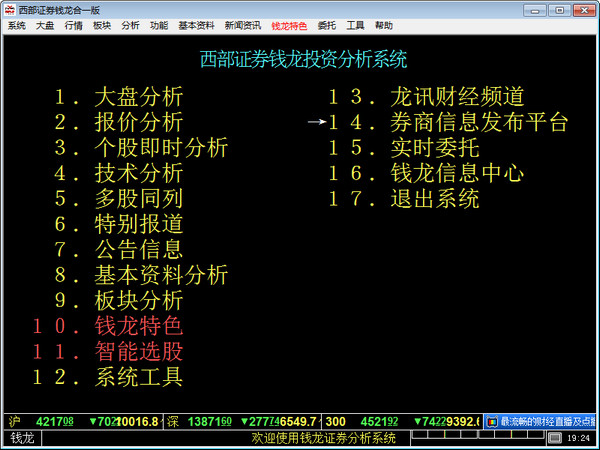Open the 板块 menu
600x450 pixels.
102,26
